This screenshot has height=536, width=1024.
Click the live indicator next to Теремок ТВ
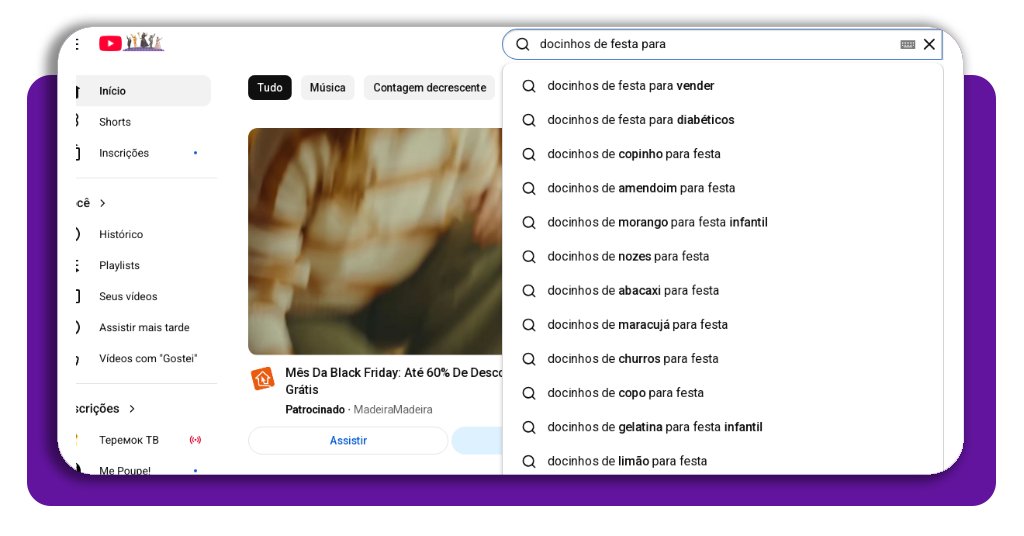tap(195, 440)
